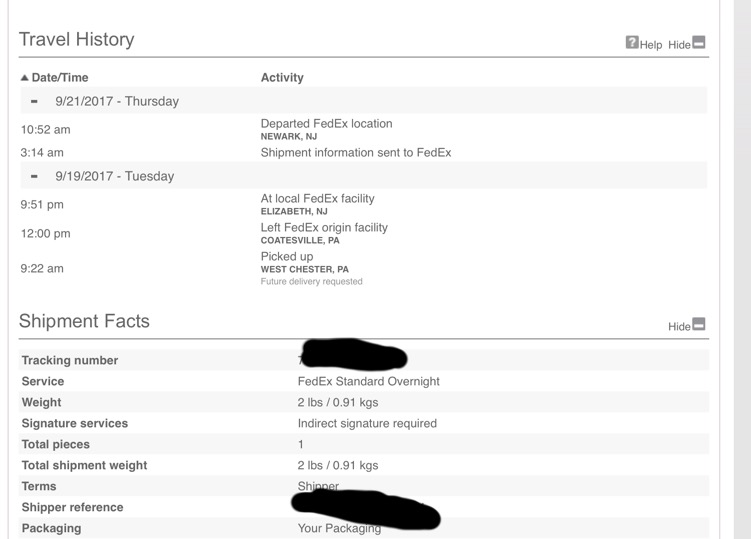The height and width of the screenshot is (539, 751).
Task: Click the Shipment Facts hide minus icon
Action: pos(699,324)
